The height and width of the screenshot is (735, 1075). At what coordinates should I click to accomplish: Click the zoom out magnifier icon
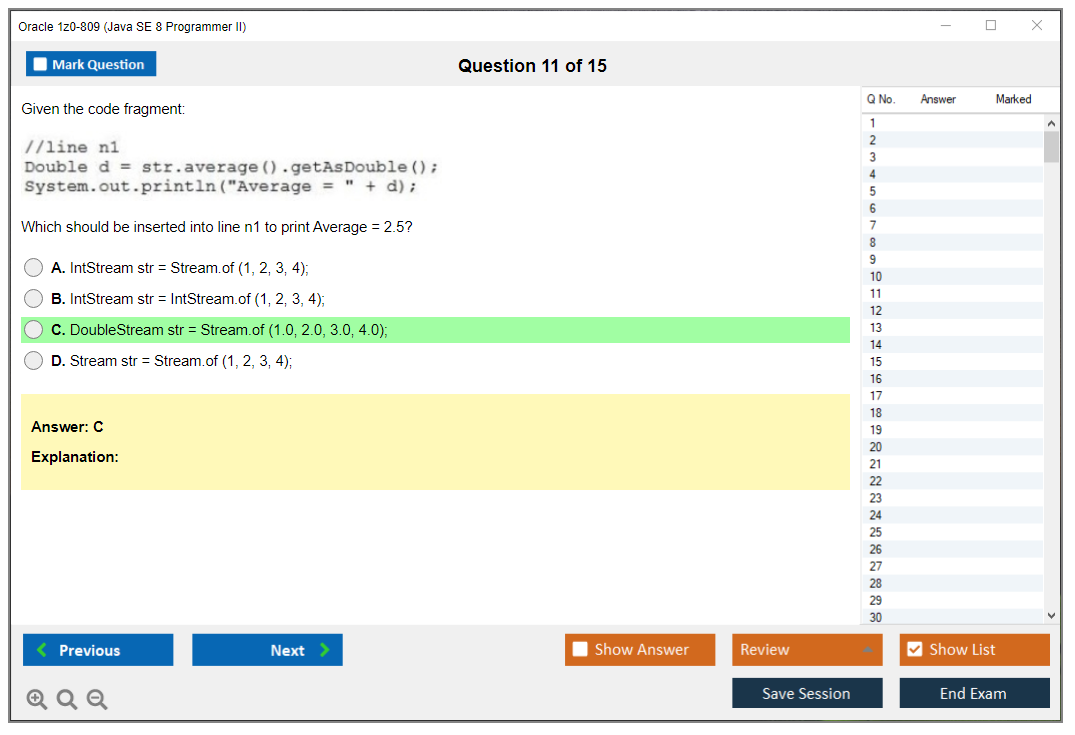tap(97, 699)
